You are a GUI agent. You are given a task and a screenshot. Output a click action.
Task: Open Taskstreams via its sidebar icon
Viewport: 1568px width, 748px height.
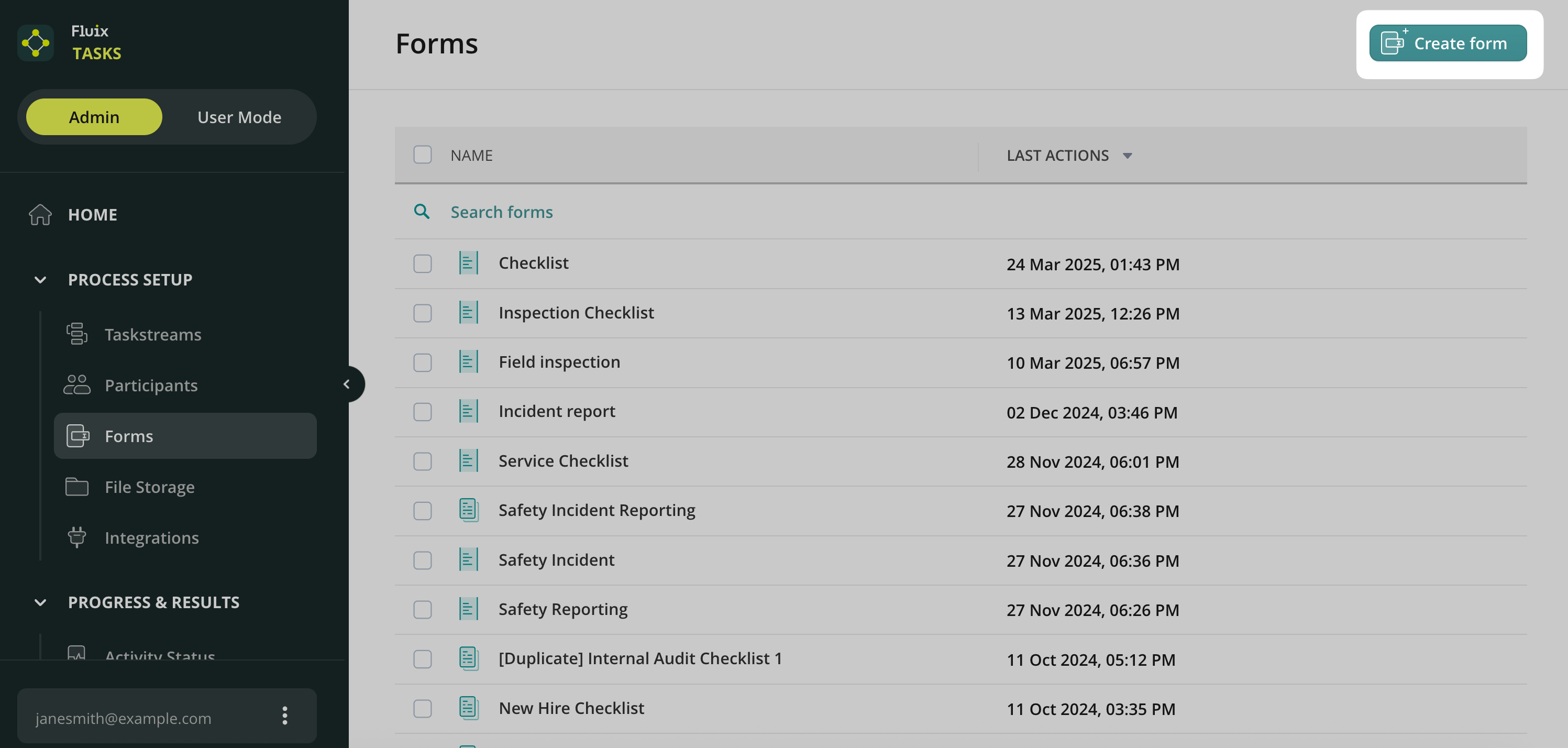click(x=76, y=334)
